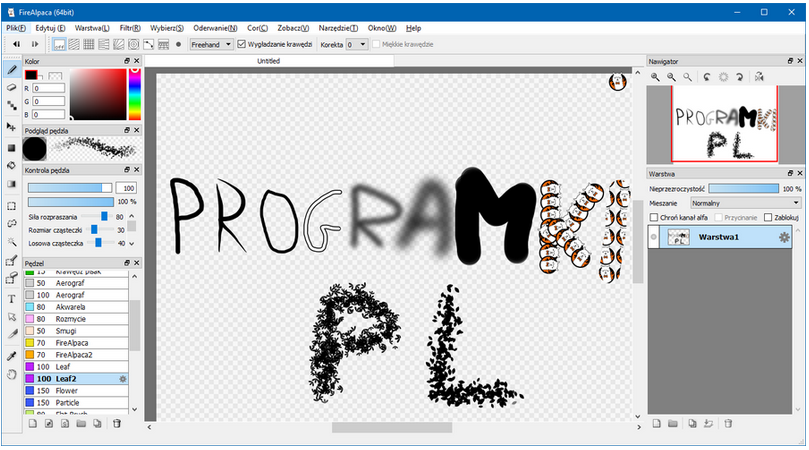Select the Eyedropper tool
809x450 pixels.
[x=11, y=356]
